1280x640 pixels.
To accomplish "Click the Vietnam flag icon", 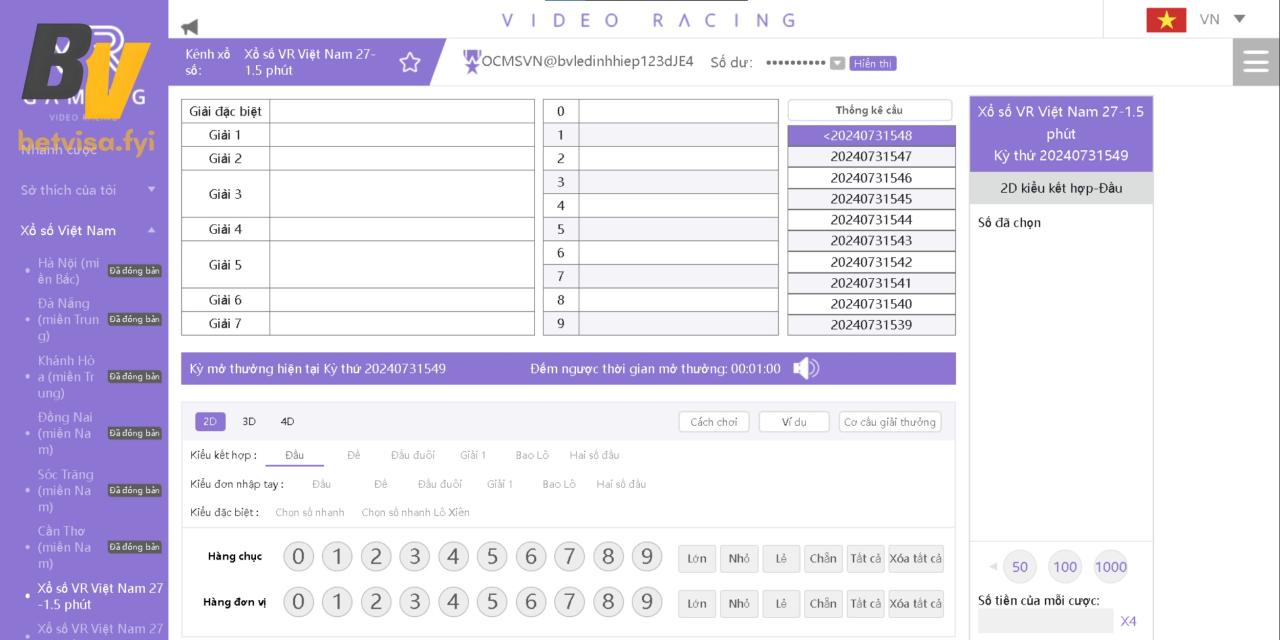I will tap(1166, 20).
